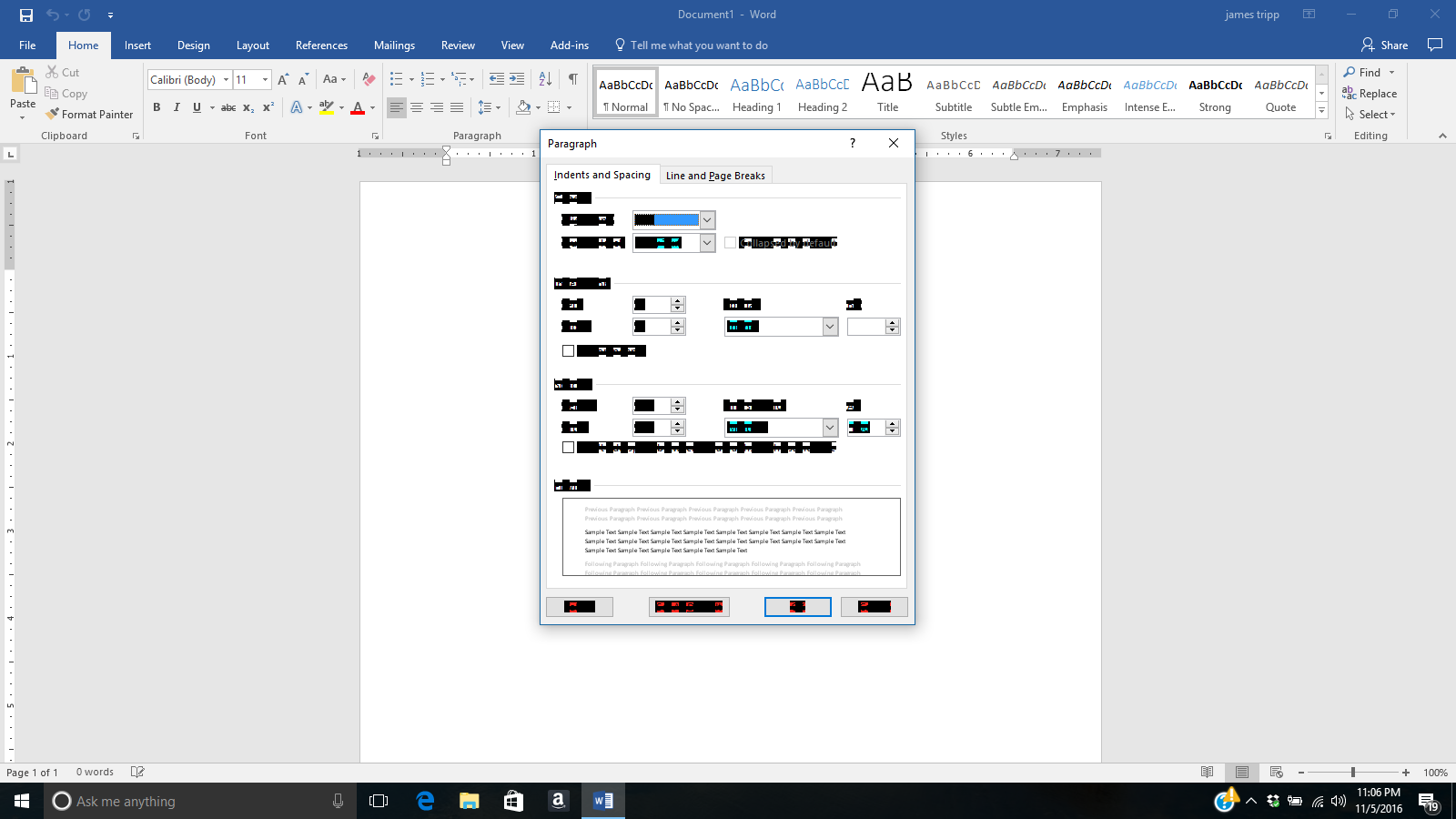Check the Mirror indents checkbox under Indentation
Screen dimensions: 1456x819
pyautogui.click(x=569, y=351)
